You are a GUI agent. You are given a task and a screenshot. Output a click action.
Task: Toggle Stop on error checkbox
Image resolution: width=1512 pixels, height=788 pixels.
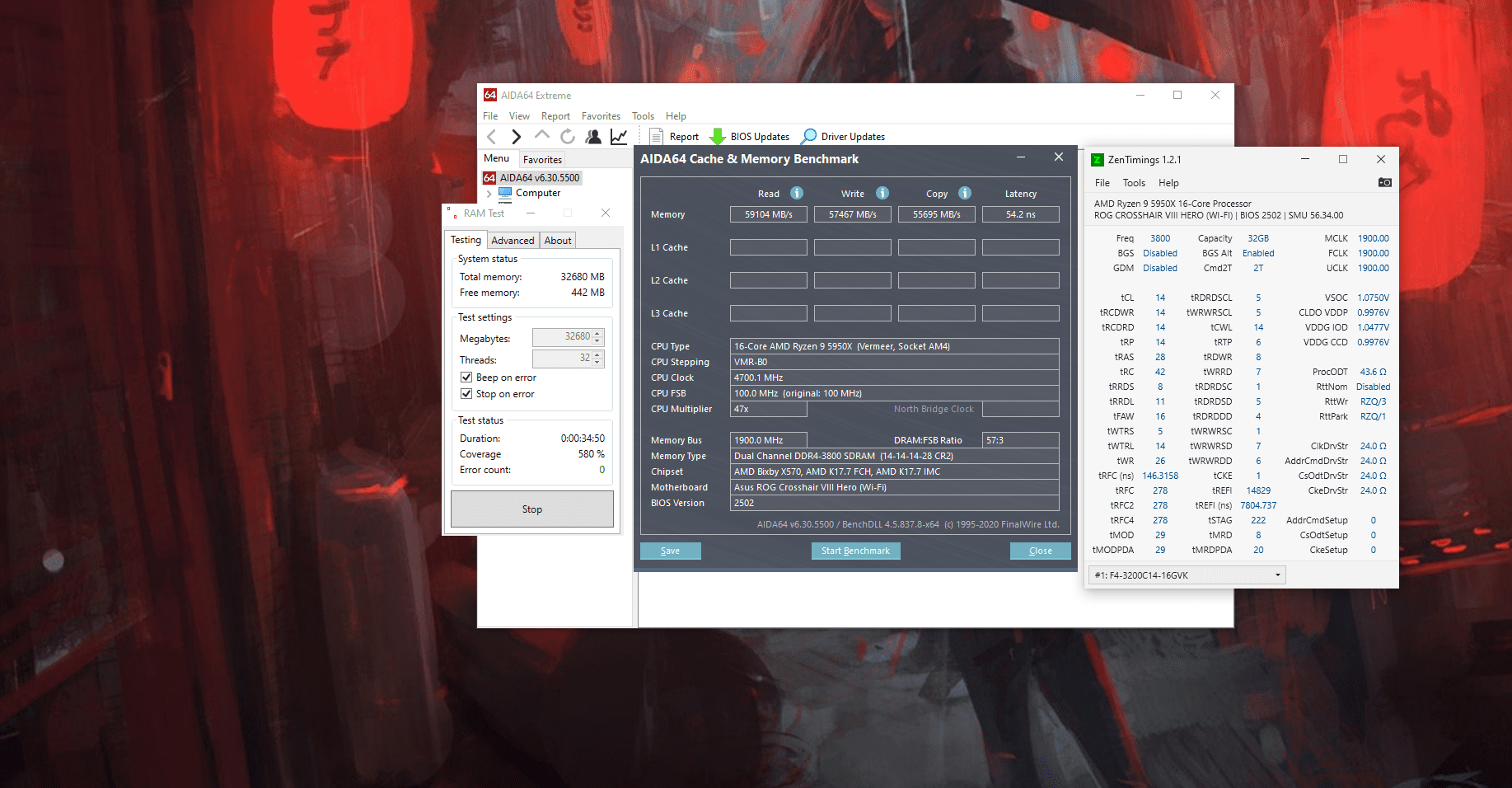466,394
